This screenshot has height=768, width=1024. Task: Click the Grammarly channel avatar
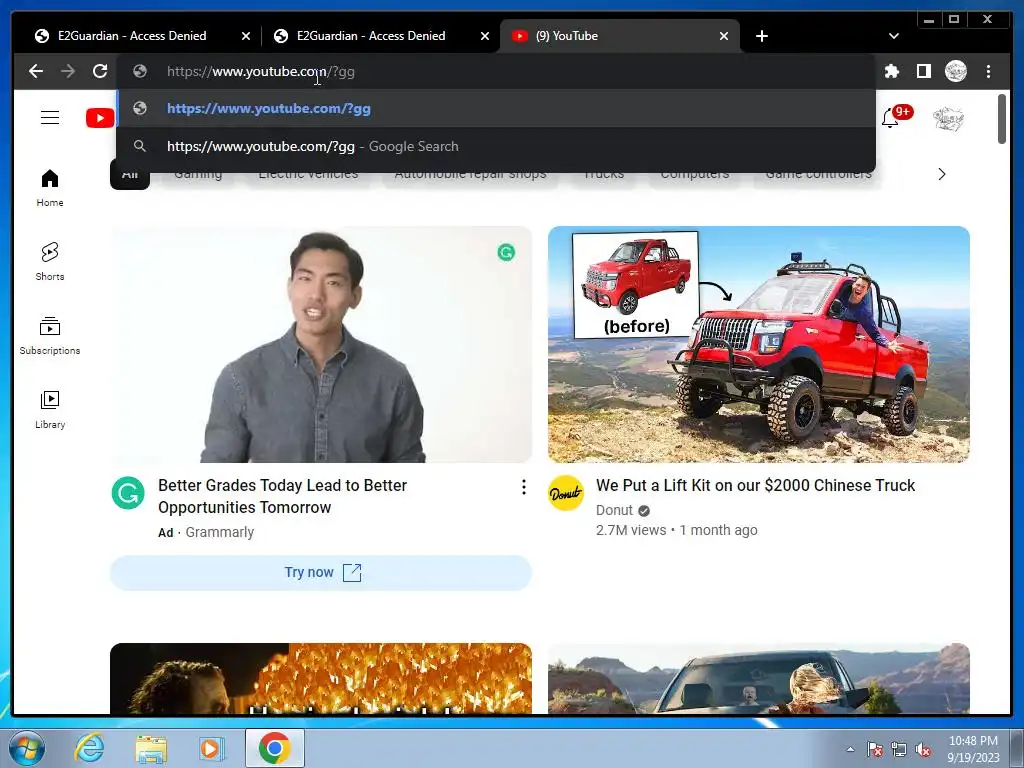pos(128,493)
